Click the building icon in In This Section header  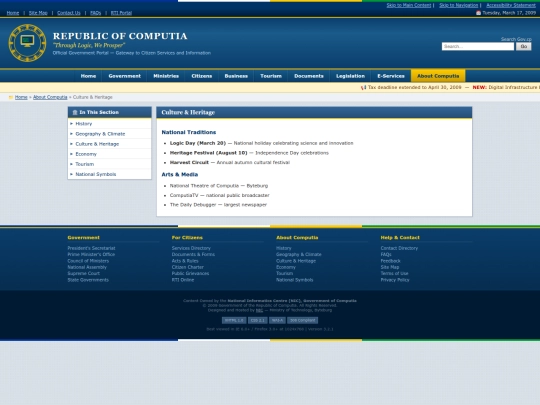pos(75,112)
